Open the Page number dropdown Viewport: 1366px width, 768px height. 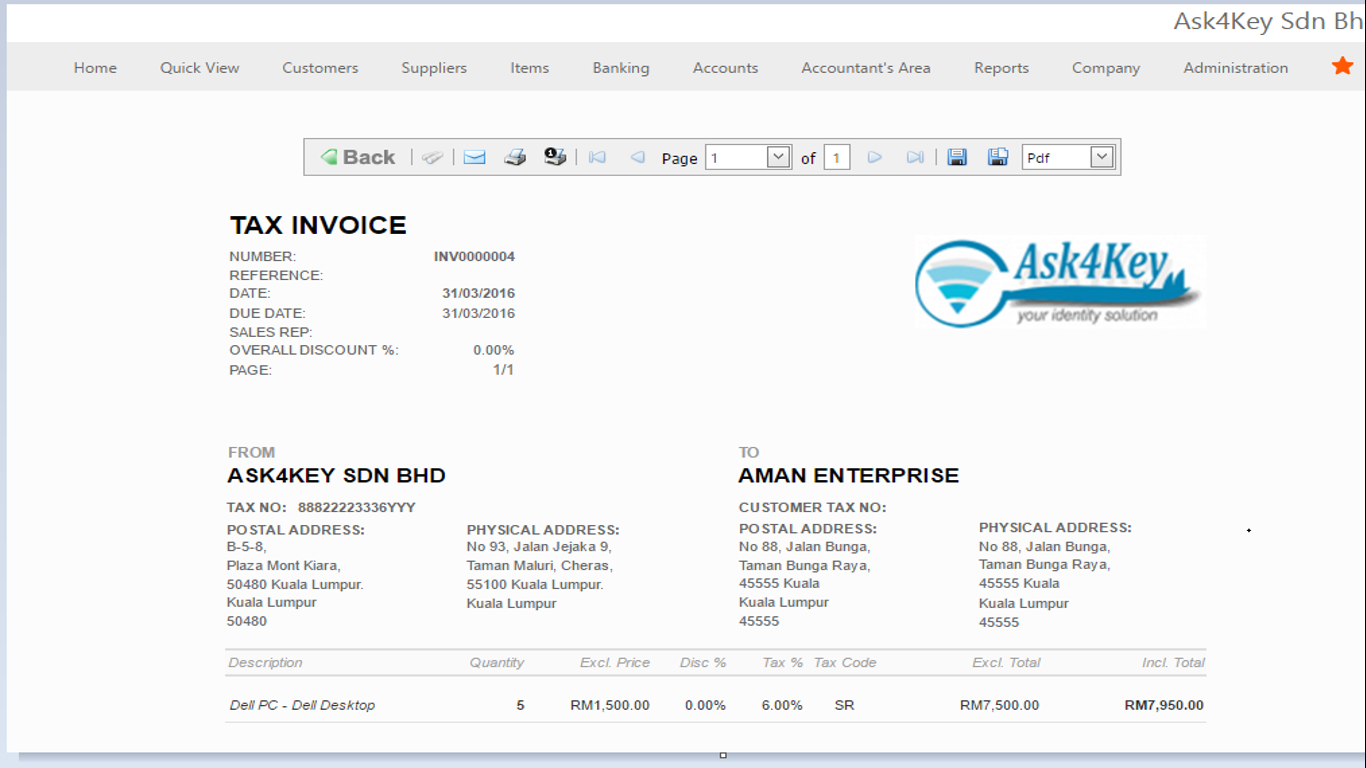click(748, 157)
